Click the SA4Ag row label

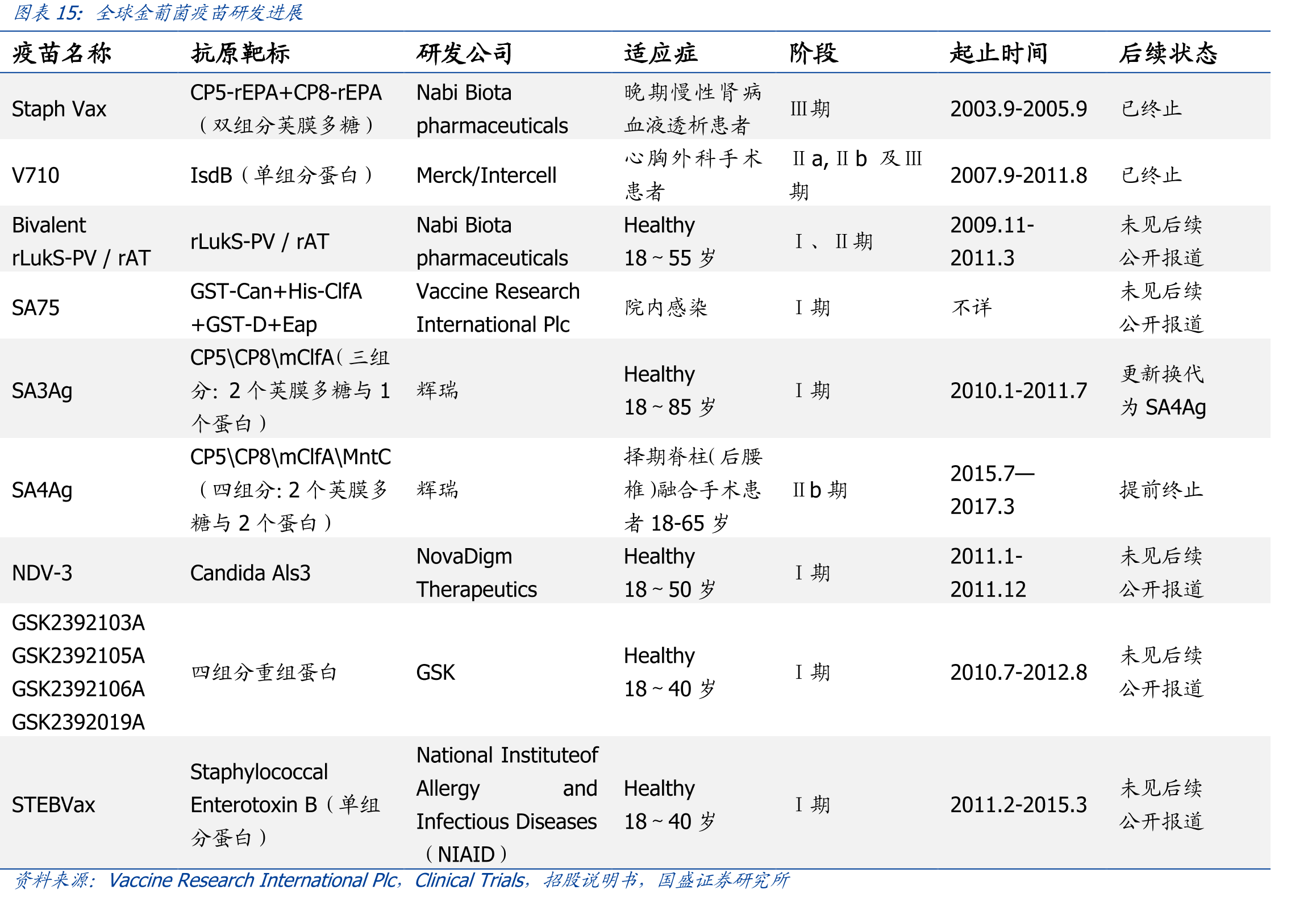click(x=42, y=490)
